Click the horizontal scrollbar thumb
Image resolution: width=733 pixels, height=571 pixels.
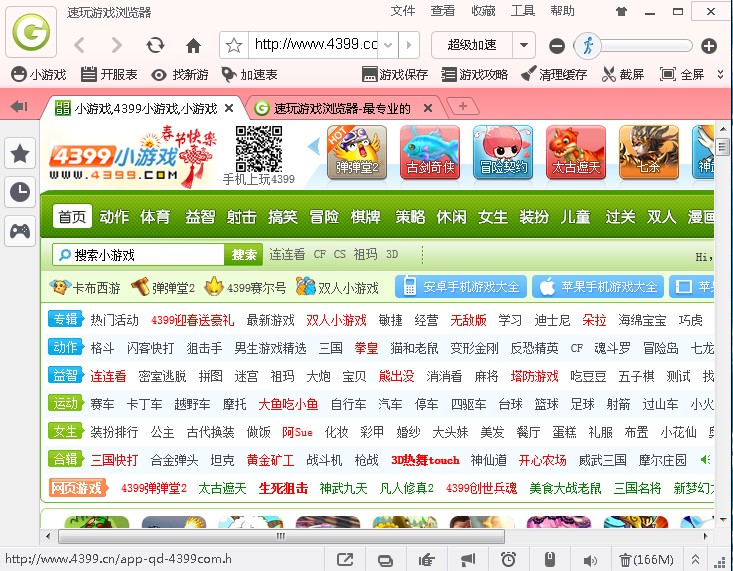point(281,536)
